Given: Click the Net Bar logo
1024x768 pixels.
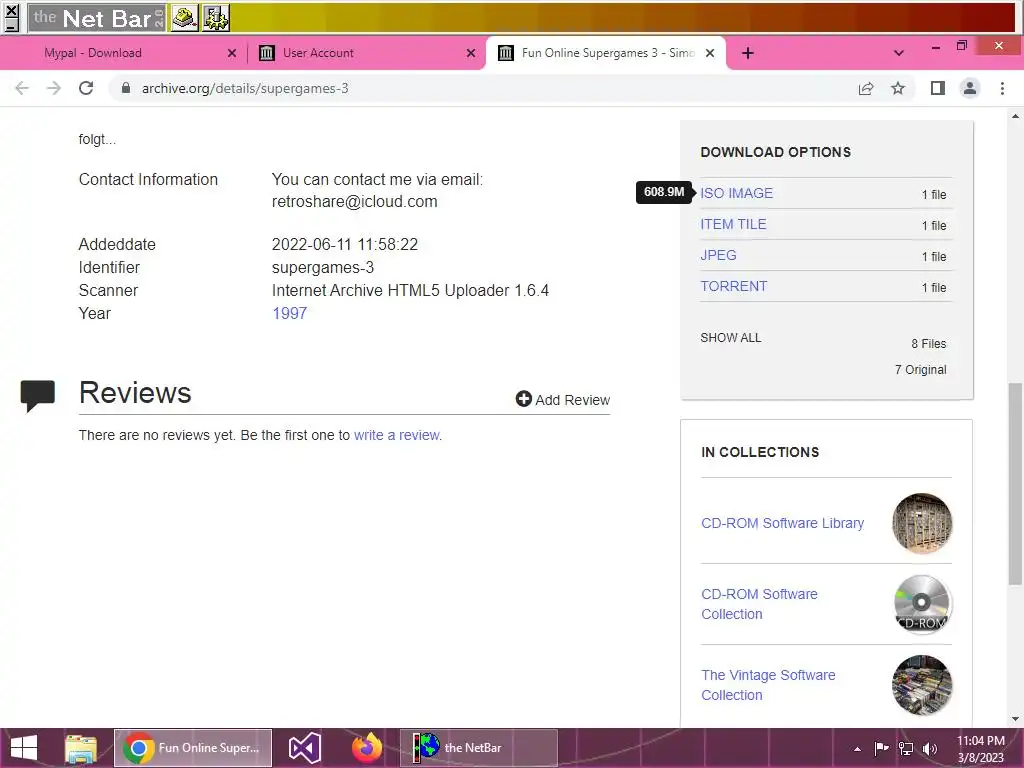Looking at the screenshot, I should [x=97, y=18].
